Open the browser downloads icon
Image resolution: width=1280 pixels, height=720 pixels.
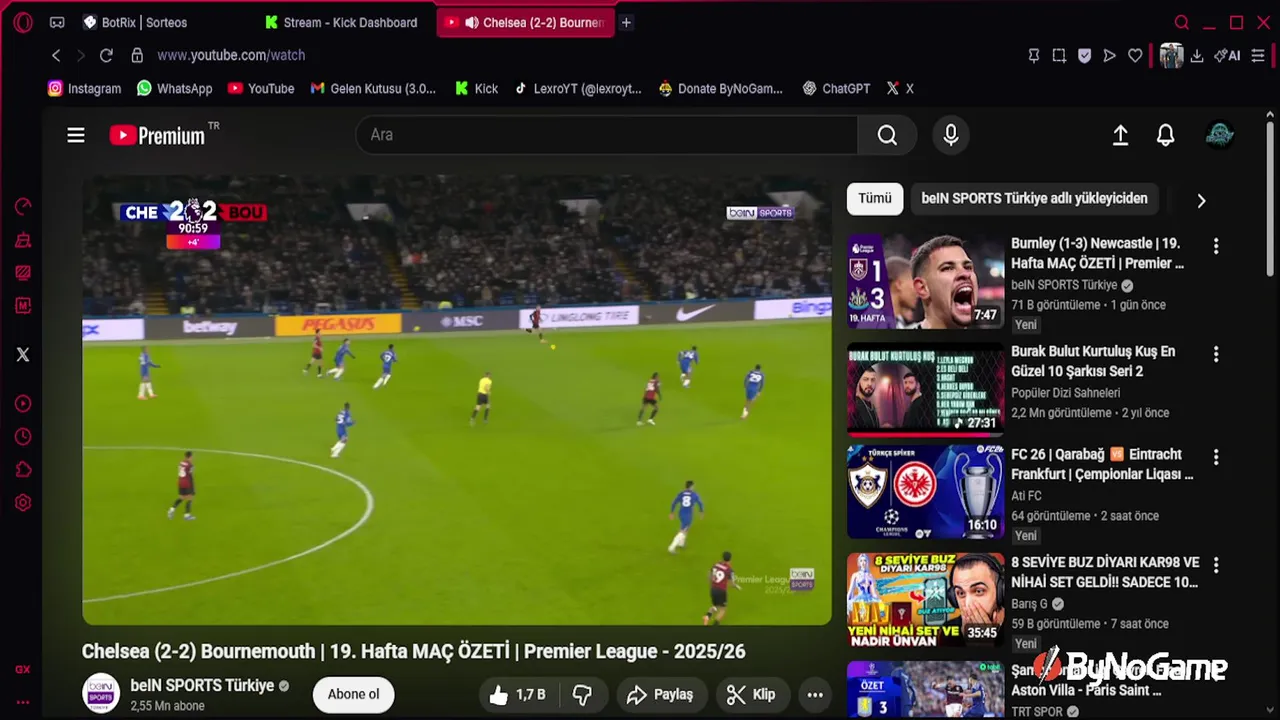[x=1196, y=56]
